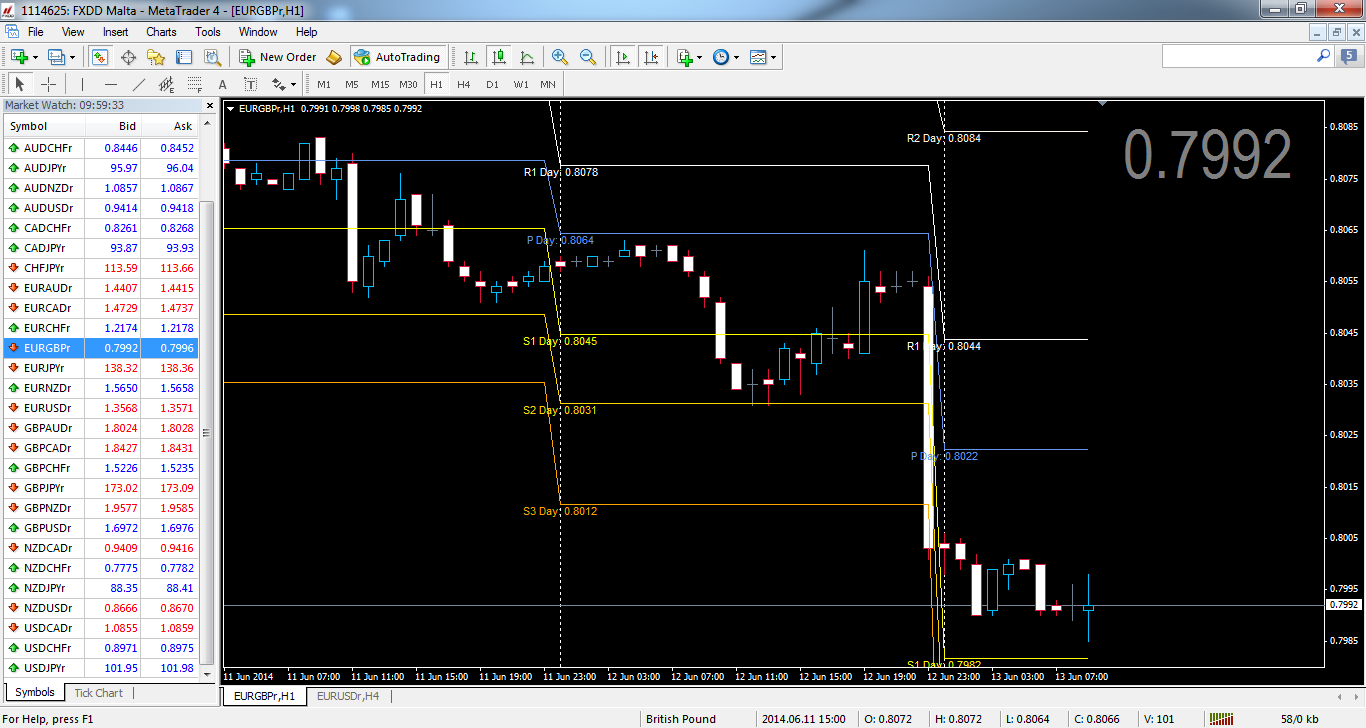Viewport: 1366px width, 728px height.
Task: Draw a vertical line tool
Action: tap(82, 84)
